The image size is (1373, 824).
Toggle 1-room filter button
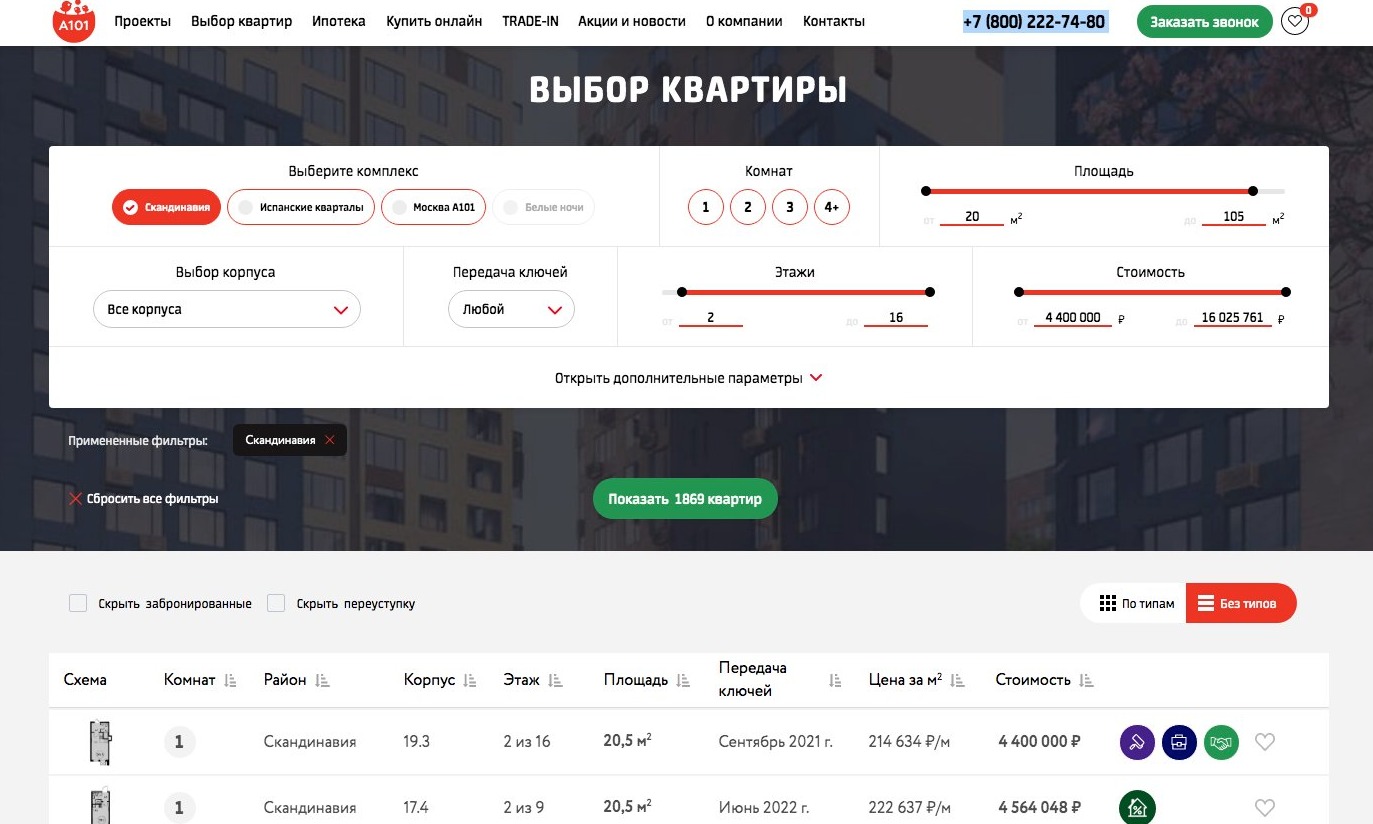(706, 207)
